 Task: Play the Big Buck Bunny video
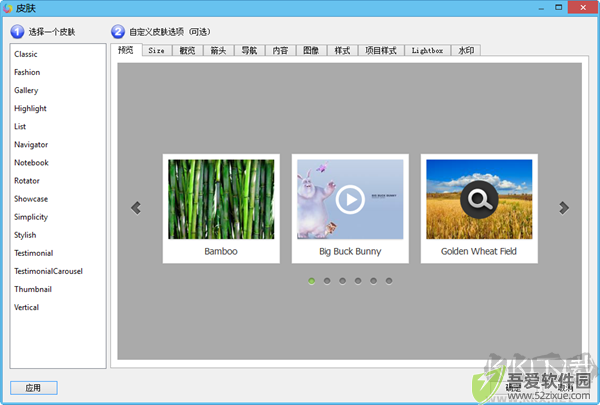[350, 199]
